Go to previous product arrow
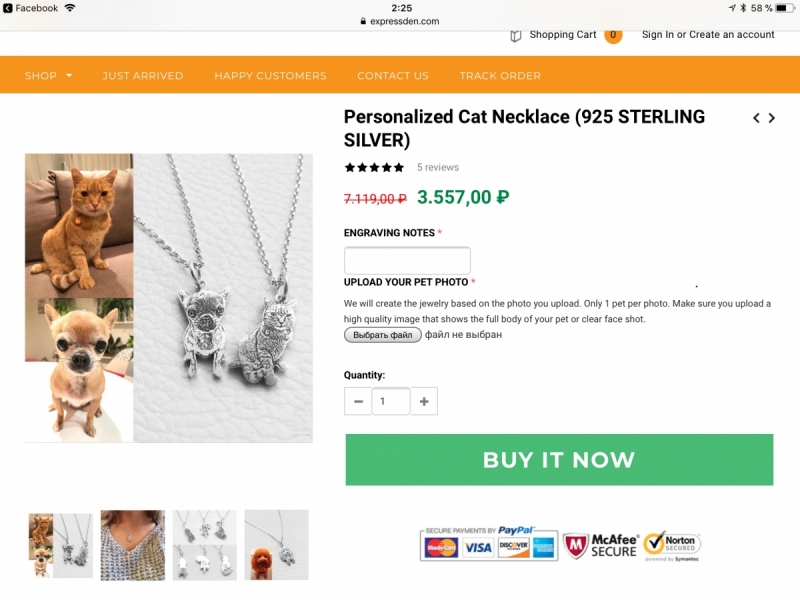 tap(757, 118)
